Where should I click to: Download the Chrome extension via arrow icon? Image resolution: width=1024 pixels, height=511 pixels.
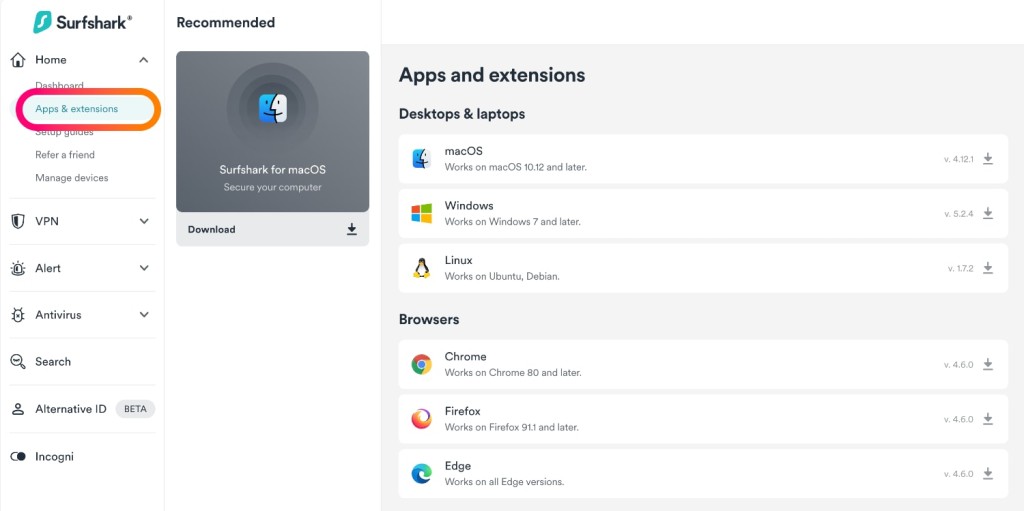tap(988, 364)
